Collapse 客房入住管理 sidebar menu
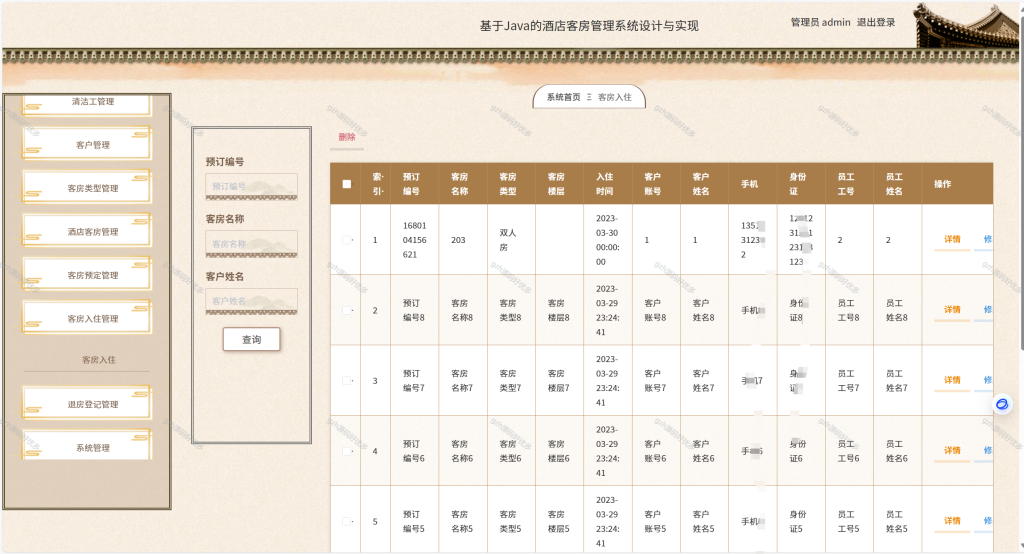Viewport: 1024px width, 554px height. (x=87, y=318)
